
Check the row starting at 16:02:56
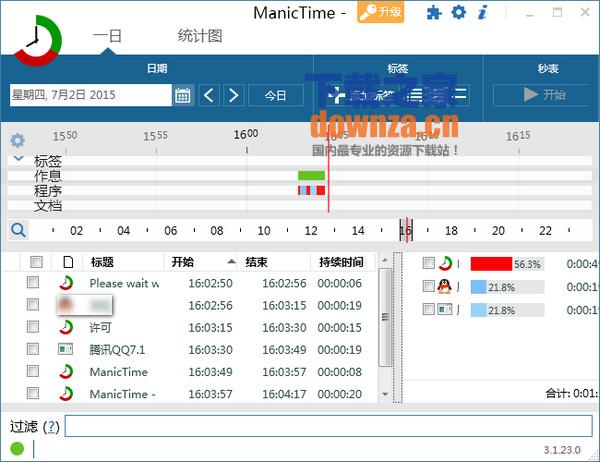pos(33,305)
